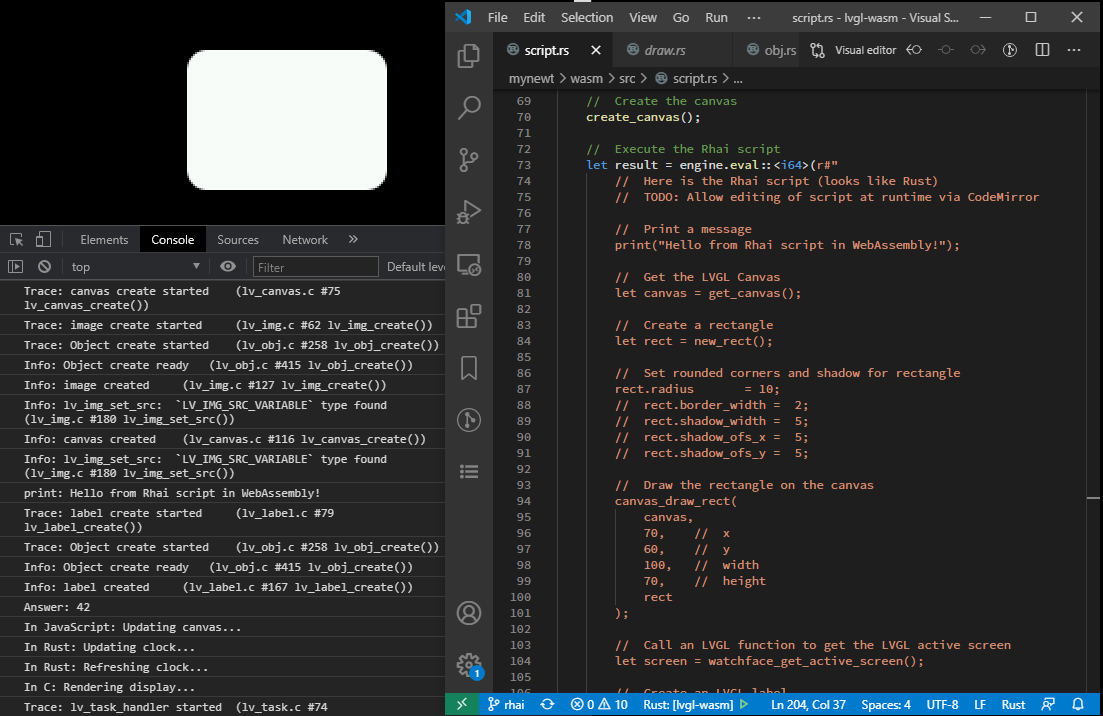1103x716 pixels.
Task: Toggle the console sidebar panel
Action: coord(16,266)
